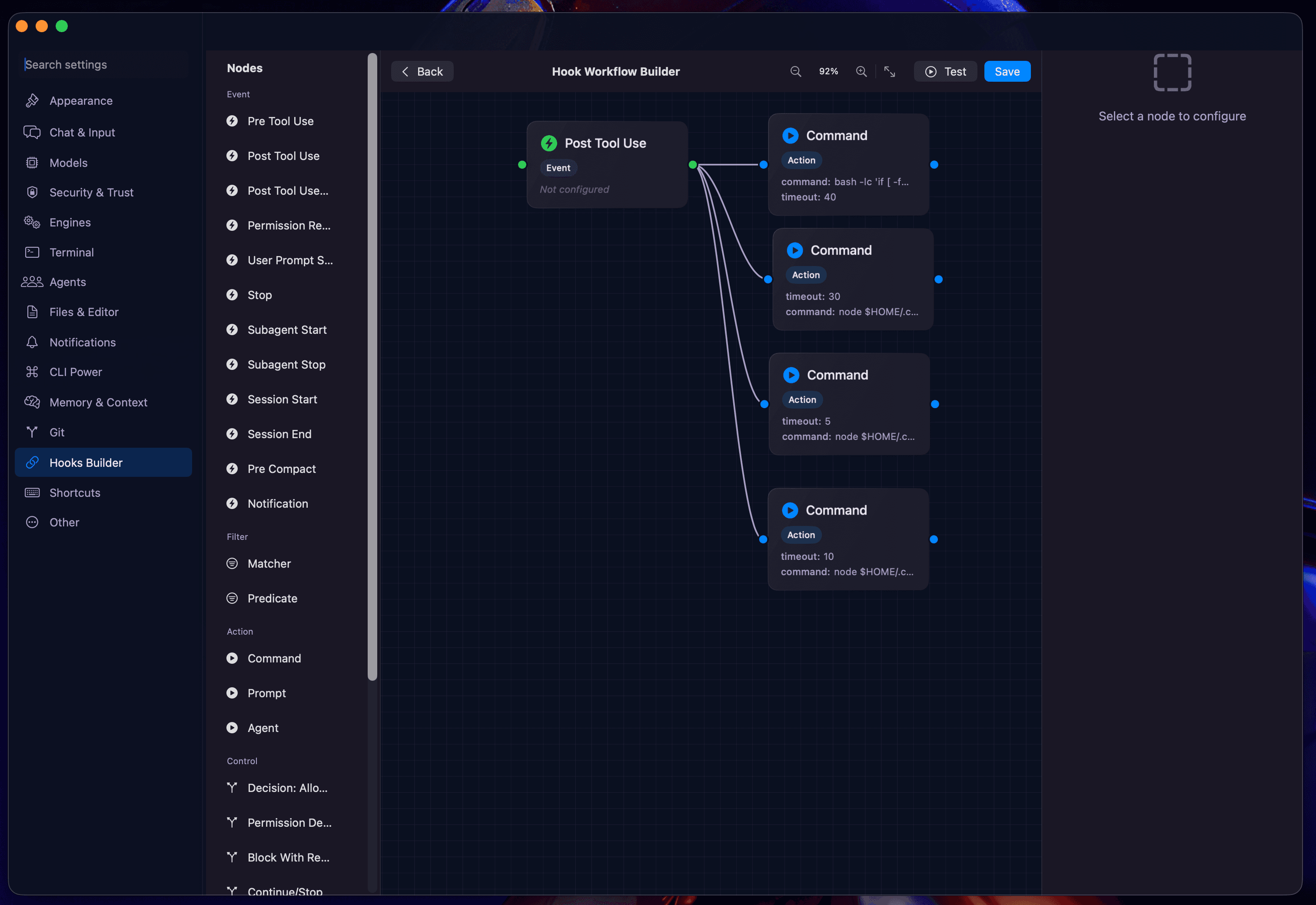Image resolution: width=1316 pixels, height=905 pixels.
Task: Save the hook workflow
Action: tap(1007, 71)
